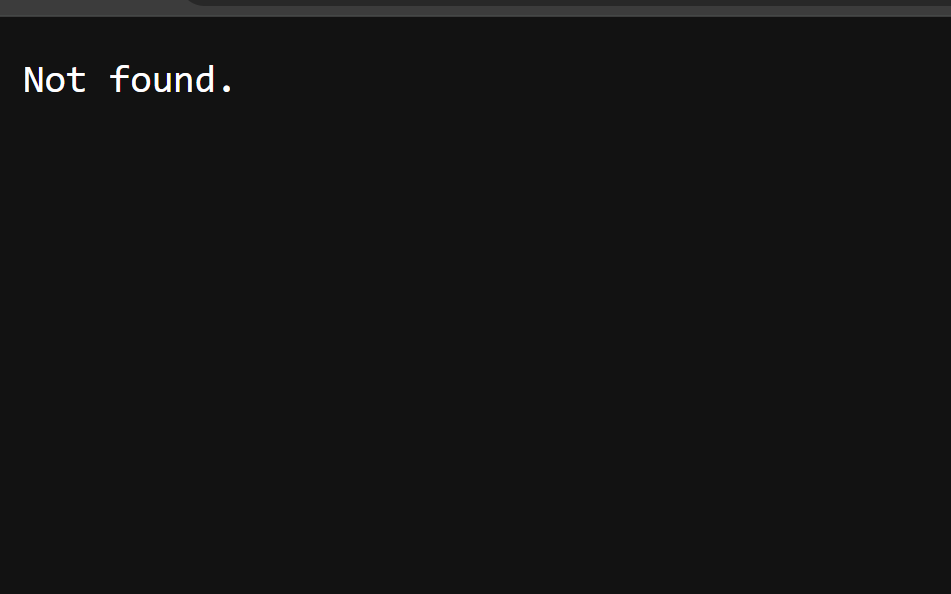Image resolution: width=951 pixels, height=594 pixels.
Task: Click the letter "d" ending "found"
Action: (x=205, y=79)
